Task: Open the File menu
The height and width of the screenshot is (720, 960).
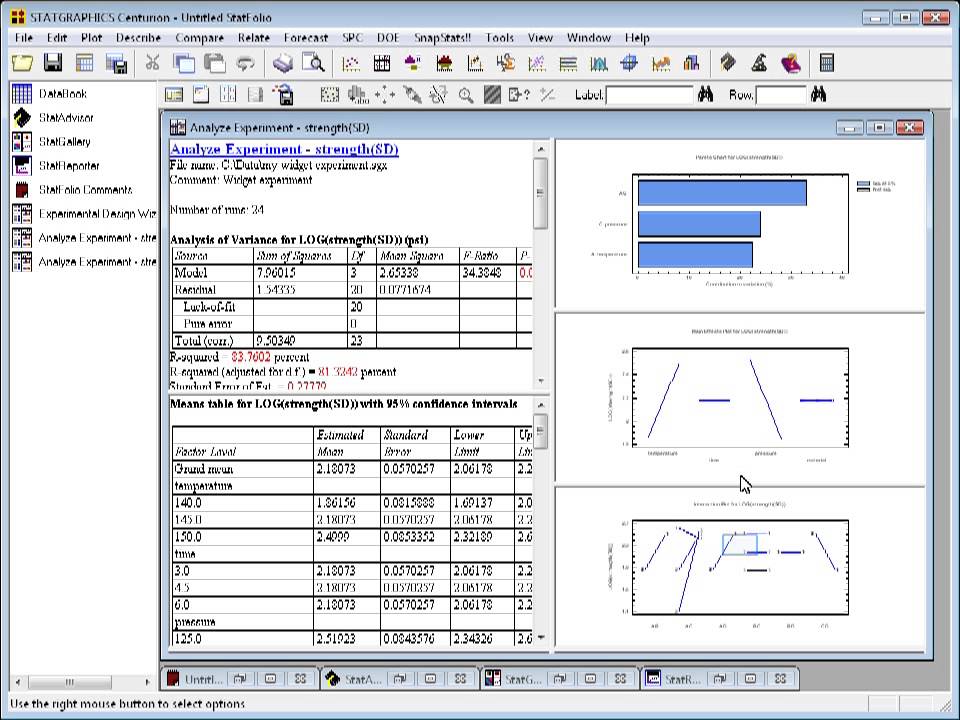Action: pyautogui.click(x=24, y=38)
